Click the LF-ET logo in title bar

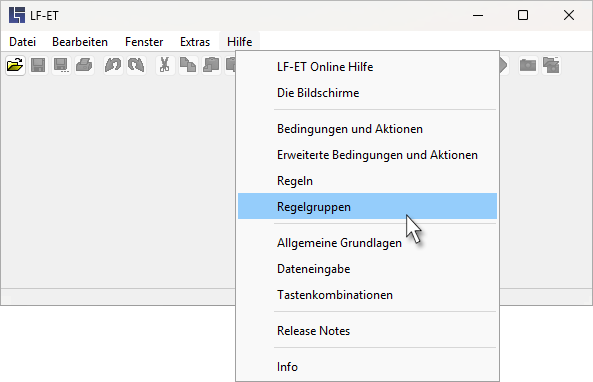click(x=17, y=16)
